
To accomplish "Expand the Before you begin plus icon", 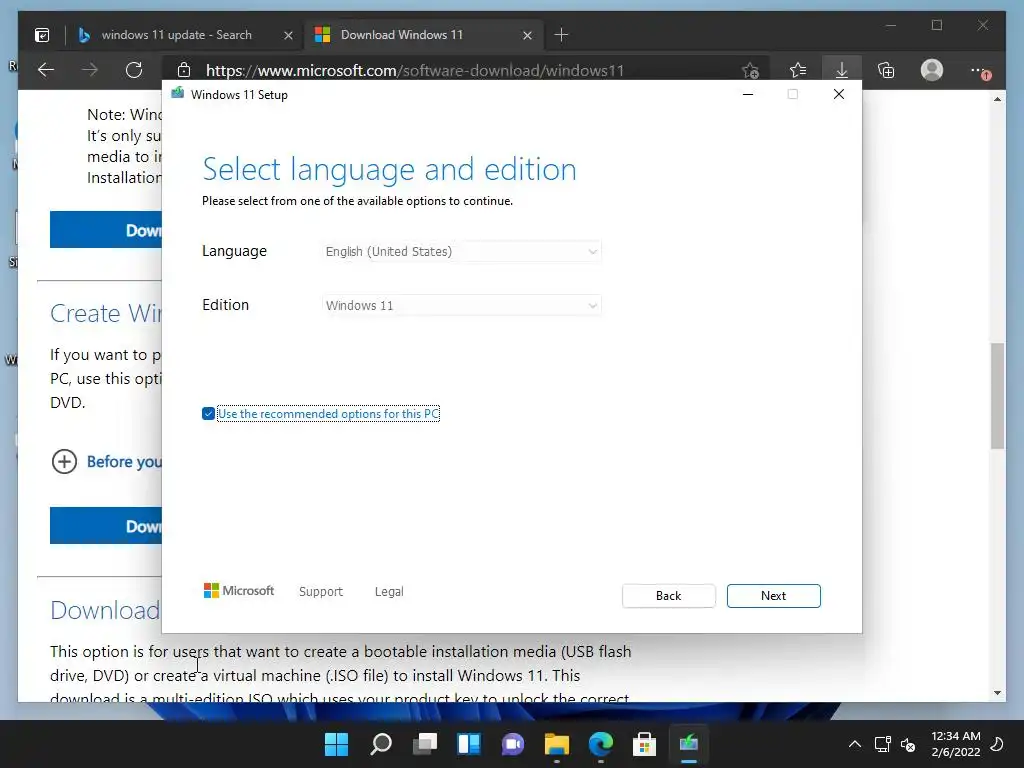I will point(64,462).
